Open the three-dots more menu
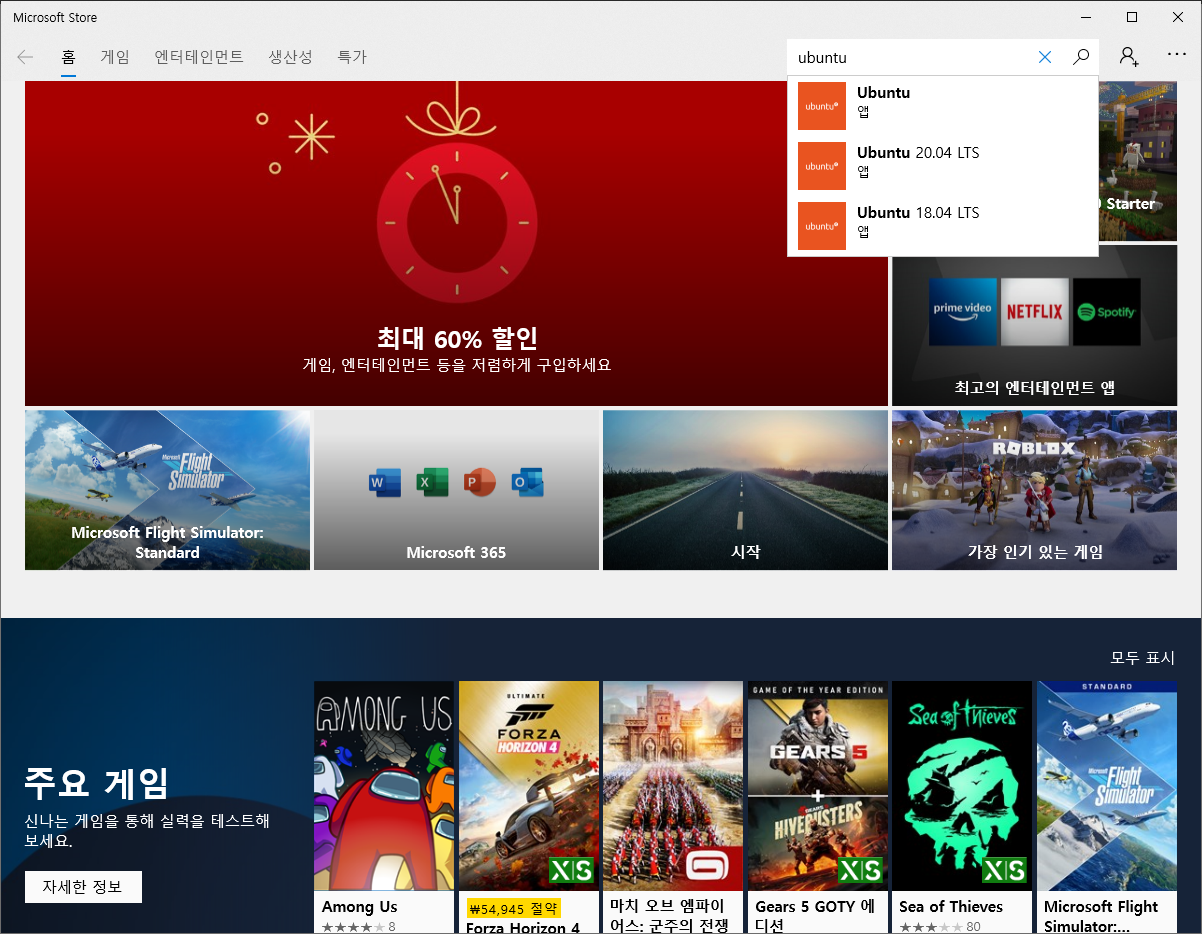Viewport: 1202px width, 934px height. (1177, 56)
